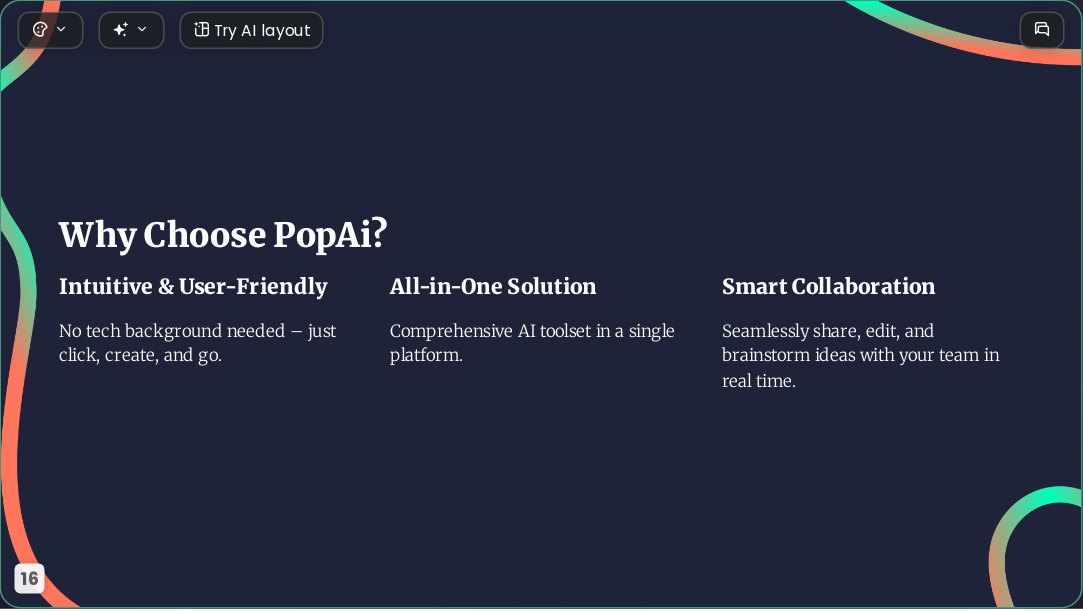Select the title "Why Choose PopAi?"
Viewport: 1083px width, 611px height.
[x=223, y=235]
